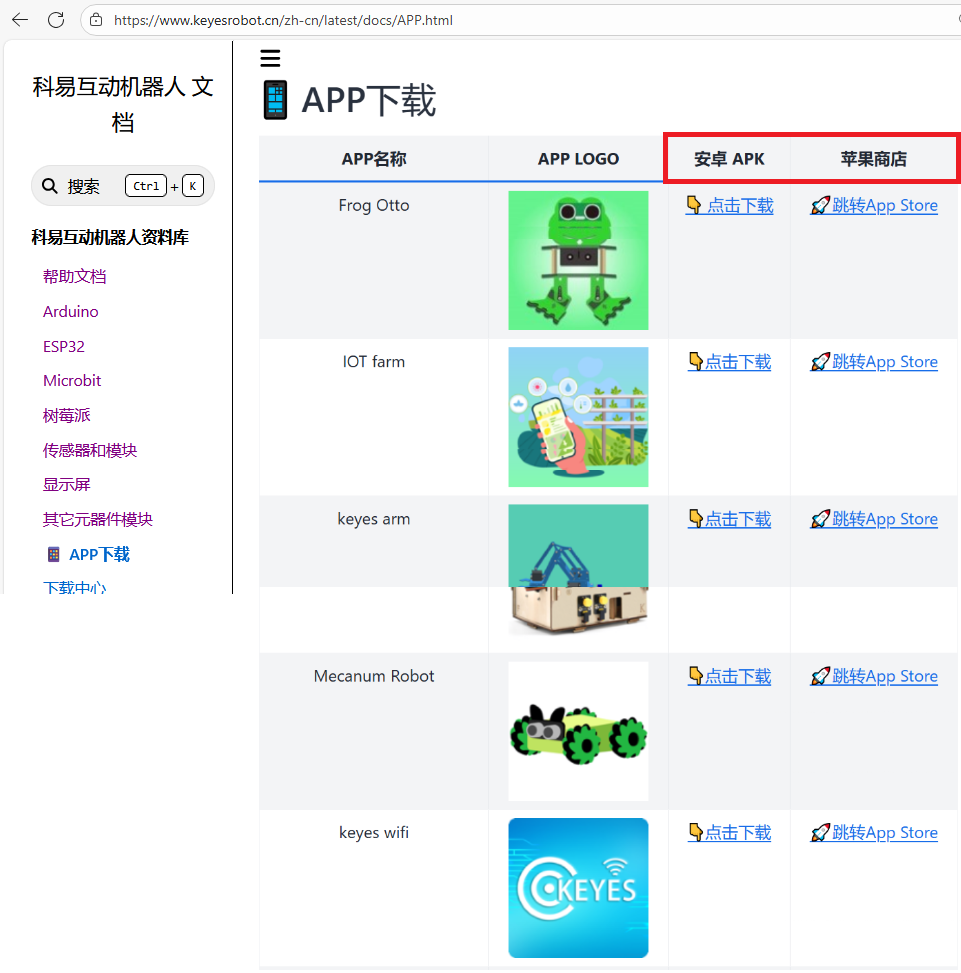Open 传感器和模块 in the sidebar
961x973 pixels.
[x=90, y=450]
